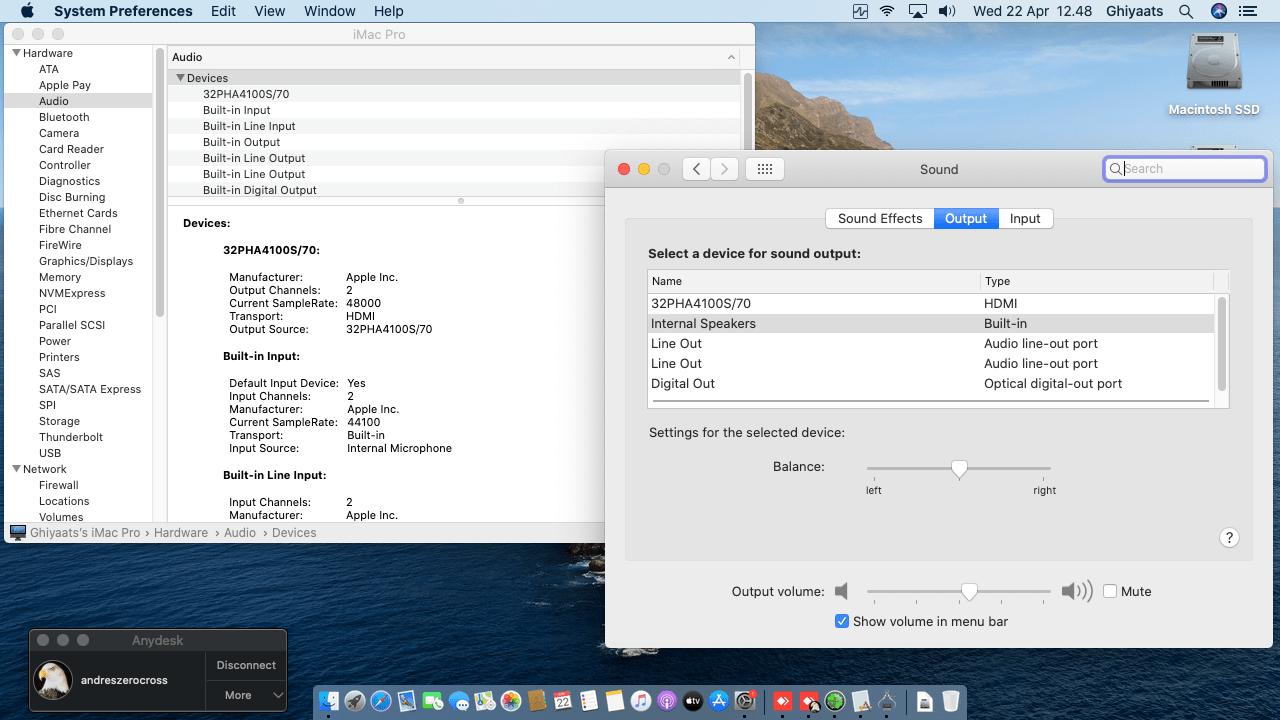Collapse the Hardware tree section
The image size is (1280, 720).
point(17,53)
